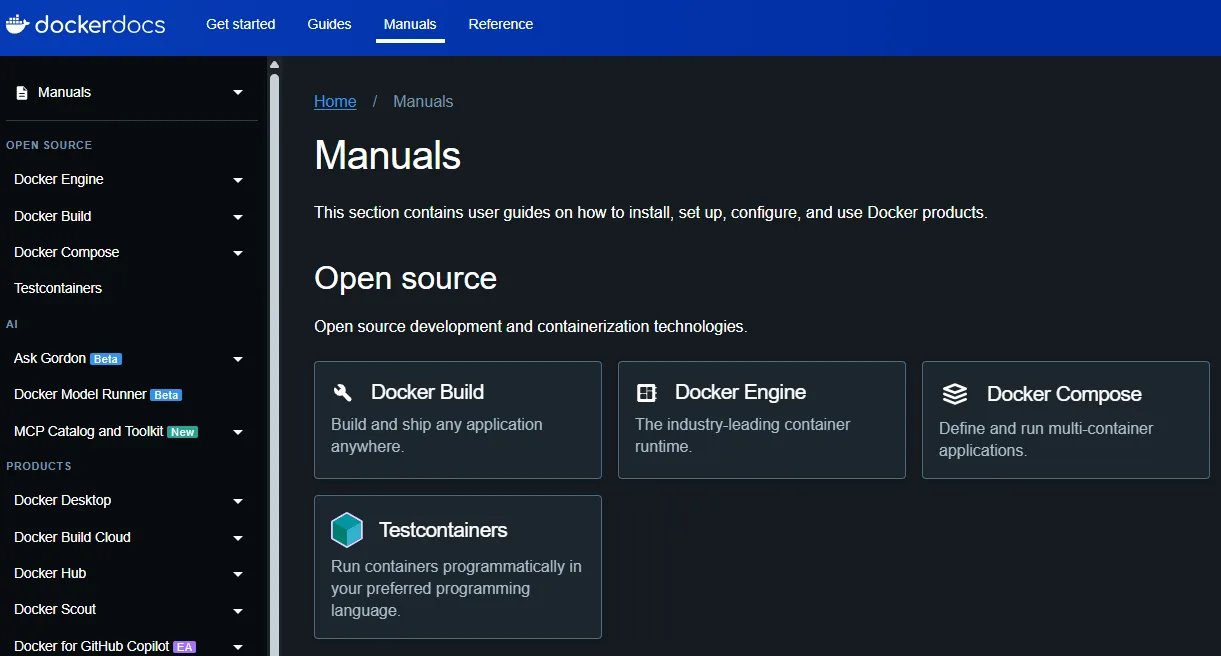The width and height of the screenshot is (1221, 656).
Task: Open the Testcontainers card title
Action: pyautogui.click(x=443, y=530)
